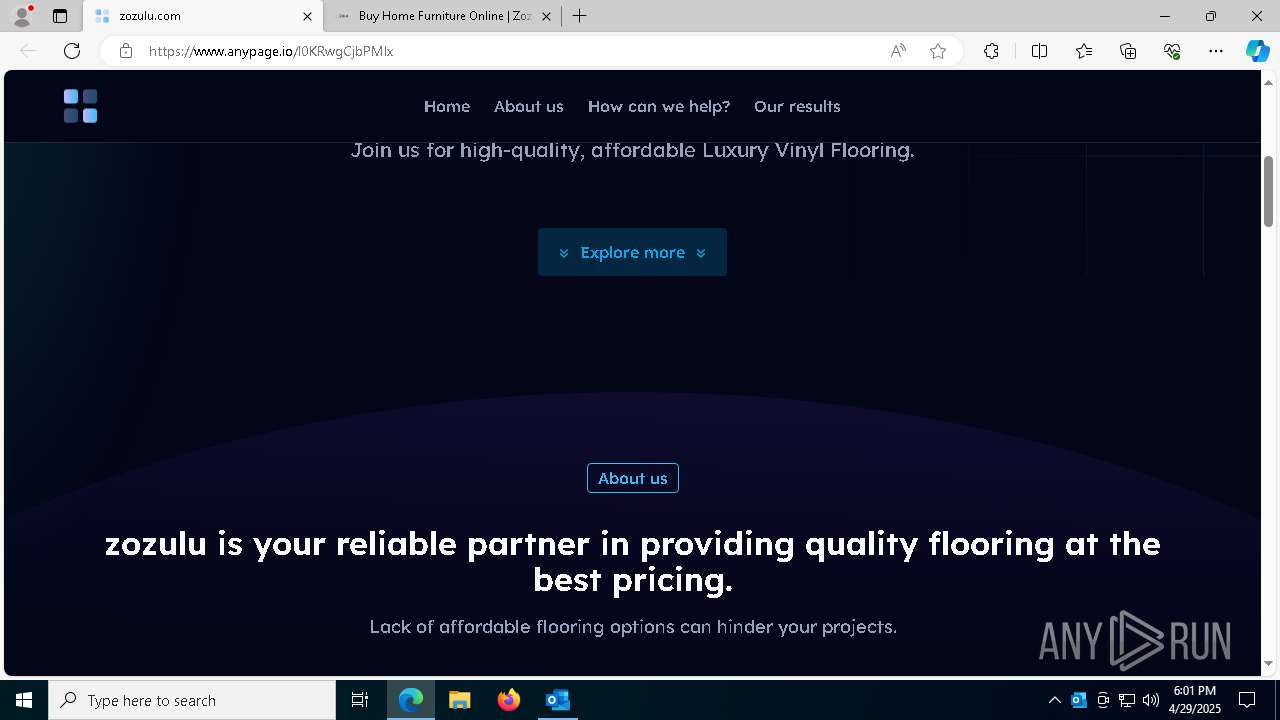Open the Favorites list icon

click(x=1084, y=51)
